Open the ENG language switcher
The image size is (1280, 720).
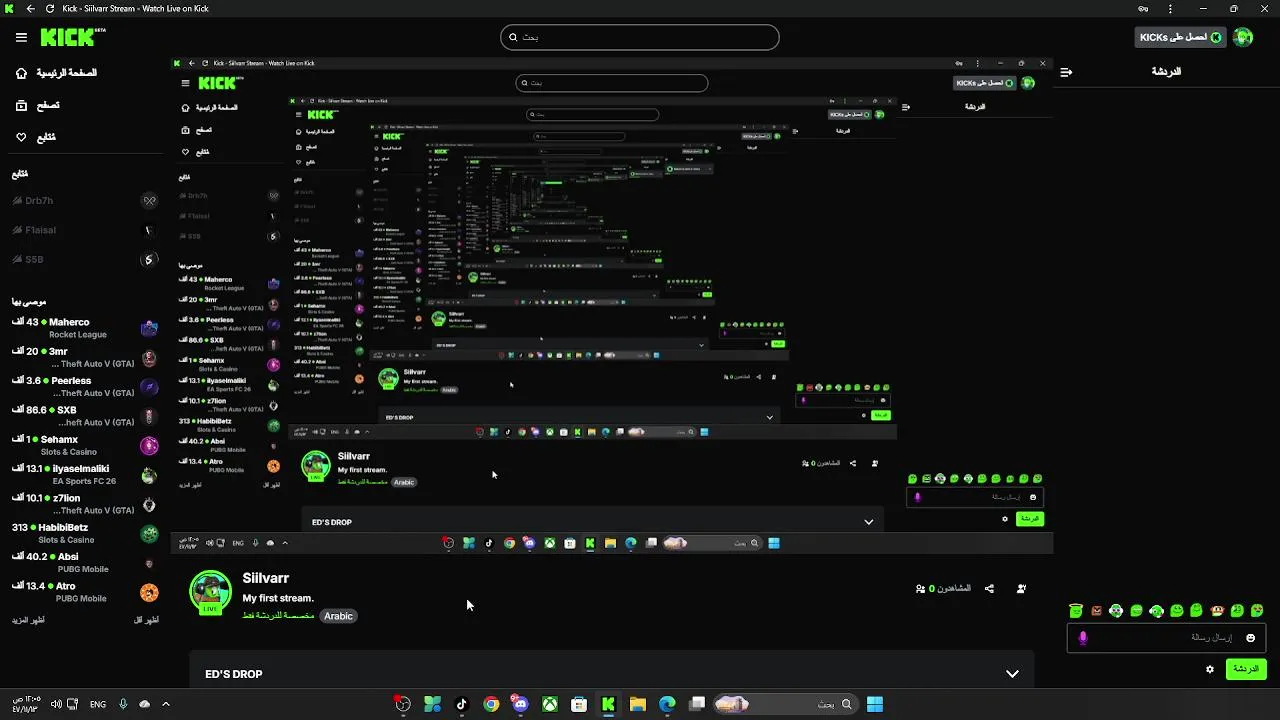click(98, 704)
